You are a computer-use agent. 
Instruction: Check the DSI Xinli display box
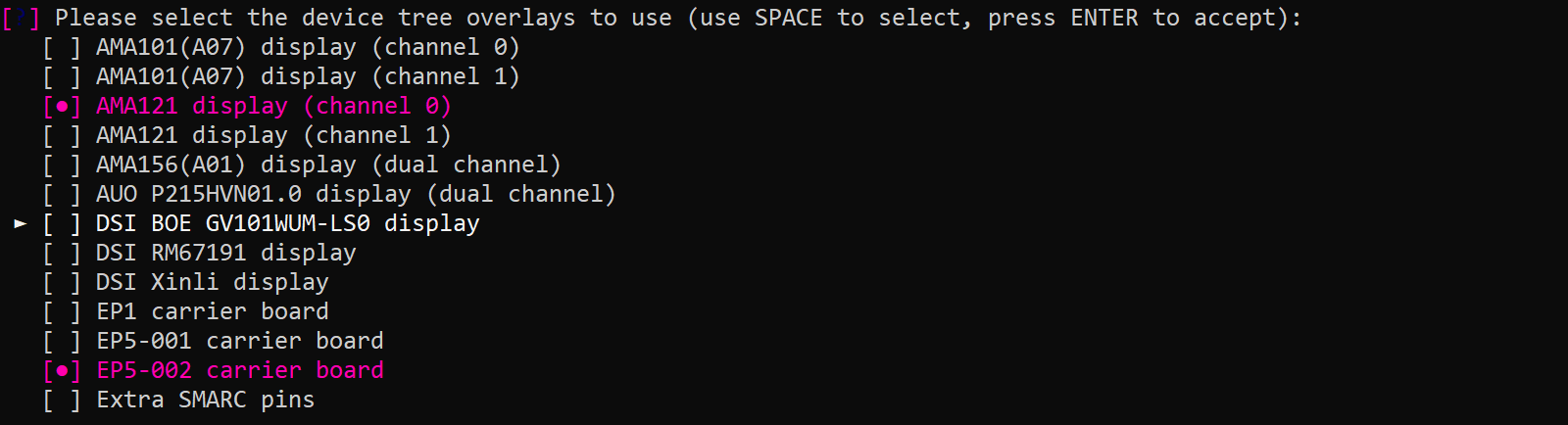click(x=61, y=282)
